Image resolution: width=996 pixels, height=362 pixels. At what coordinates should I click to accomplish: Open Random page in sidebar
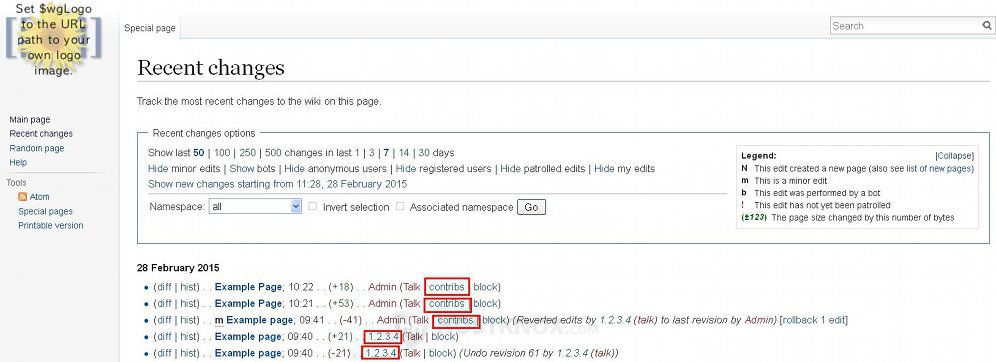point(37,148)
